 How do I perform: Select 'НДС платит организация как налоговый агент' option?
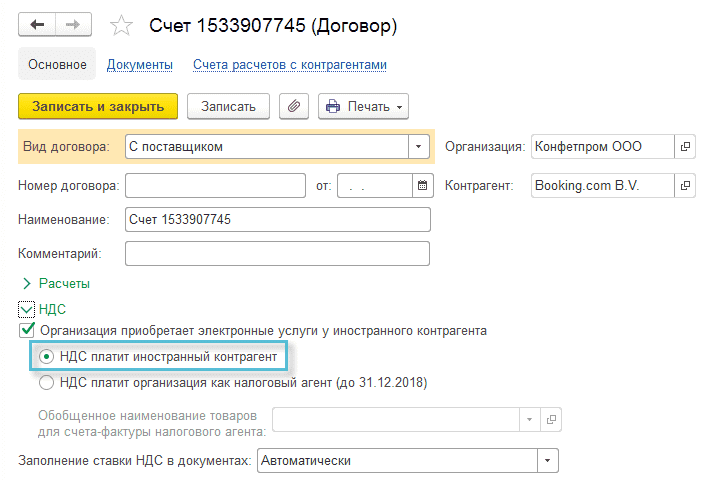tap(46, 381)
